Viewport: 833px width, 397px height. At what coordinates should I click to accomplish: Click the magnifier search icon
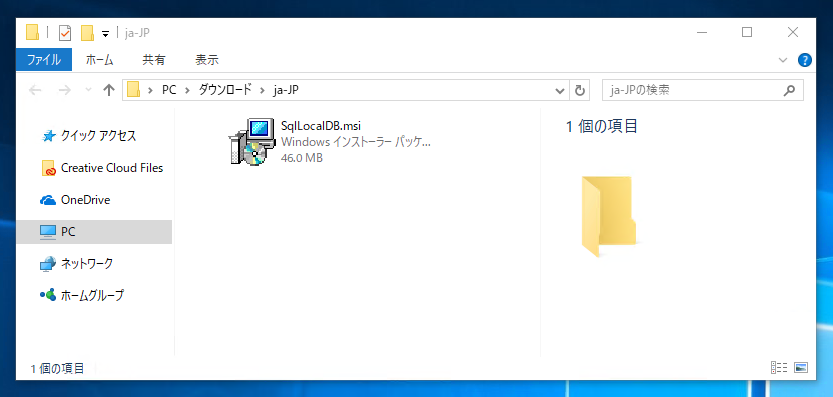click(789, 90)
